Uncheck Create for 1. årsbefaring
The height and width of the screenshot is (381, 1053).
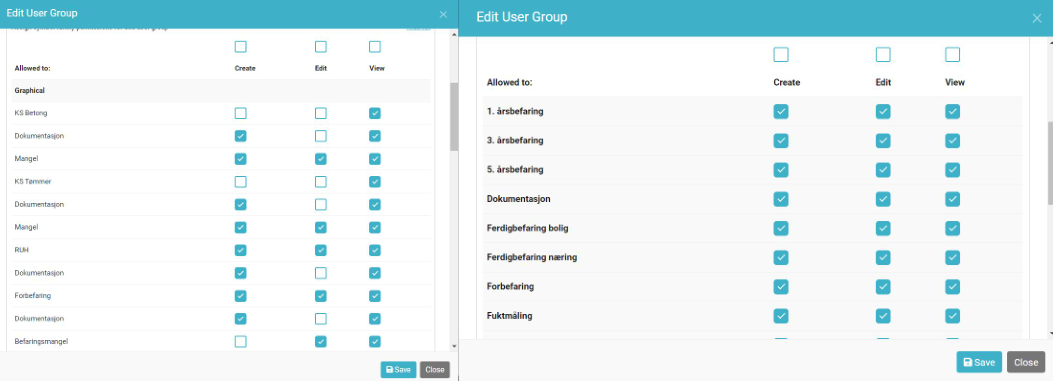point(780,112)
